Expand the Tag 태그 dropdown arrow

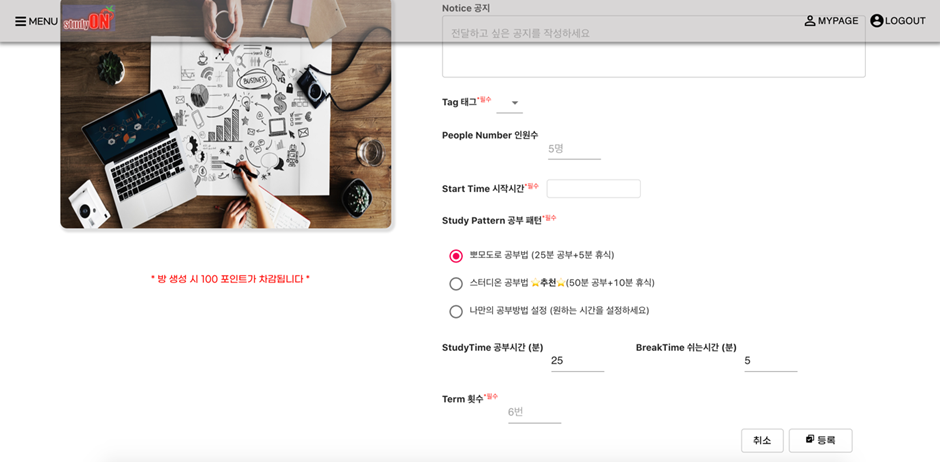point(514,103)
